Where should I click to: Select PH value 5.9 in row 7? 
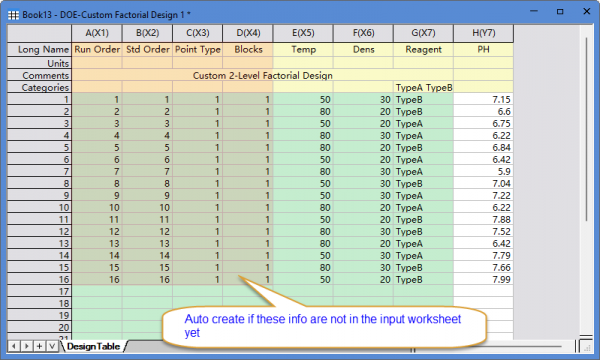pos(483,171)
